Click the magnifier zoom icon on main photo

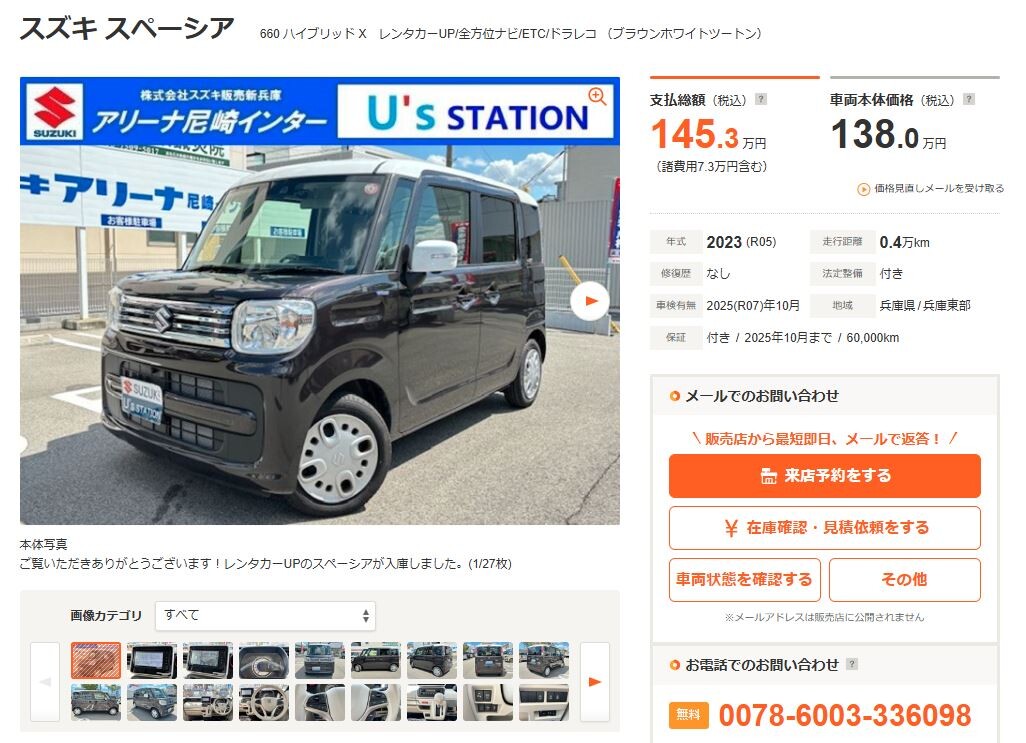(597, 96)
